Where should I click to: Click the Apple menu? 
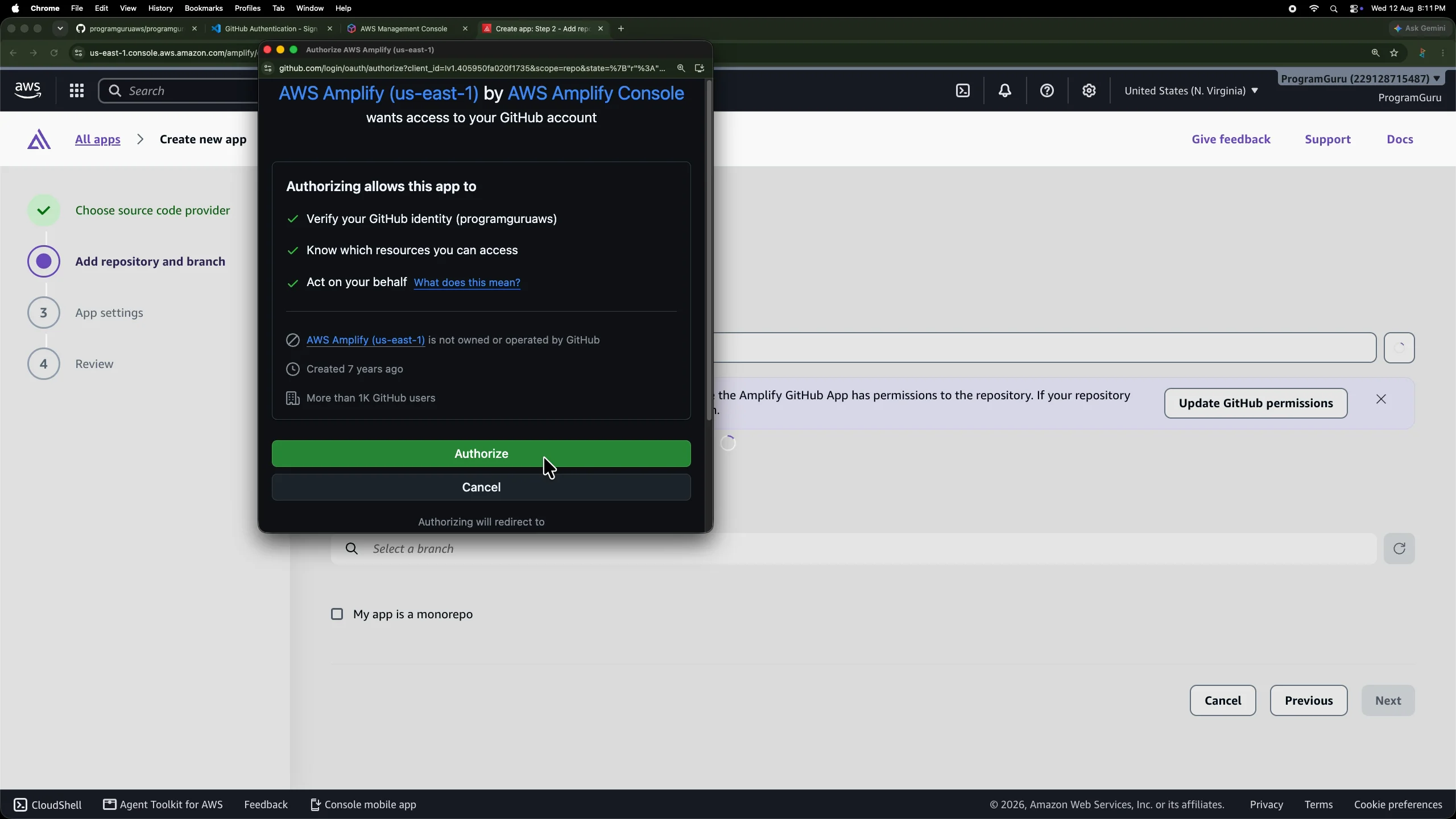click(x=15, y=9)
